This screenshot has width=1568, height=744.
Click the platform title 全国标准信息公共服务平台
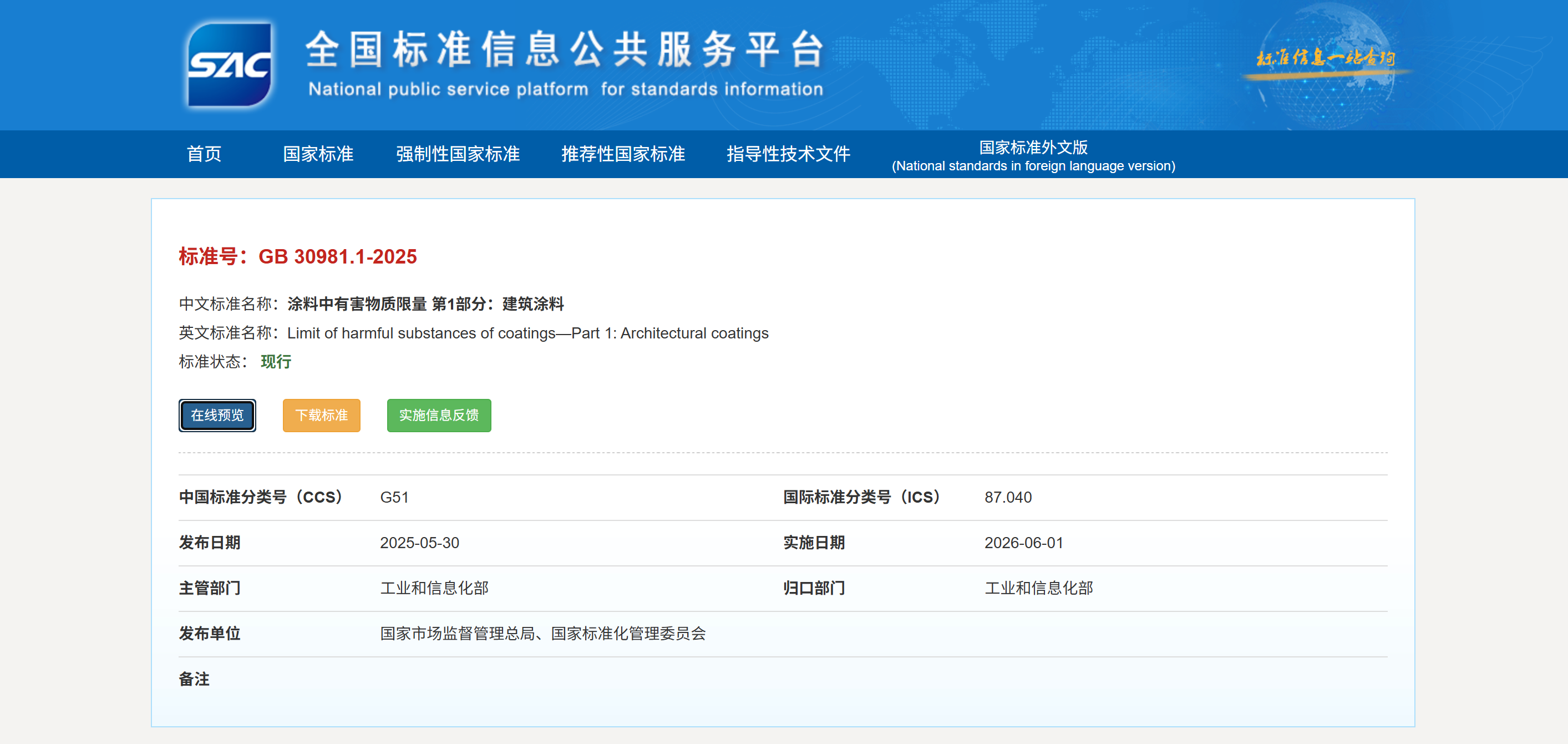[x=565, y=49]
